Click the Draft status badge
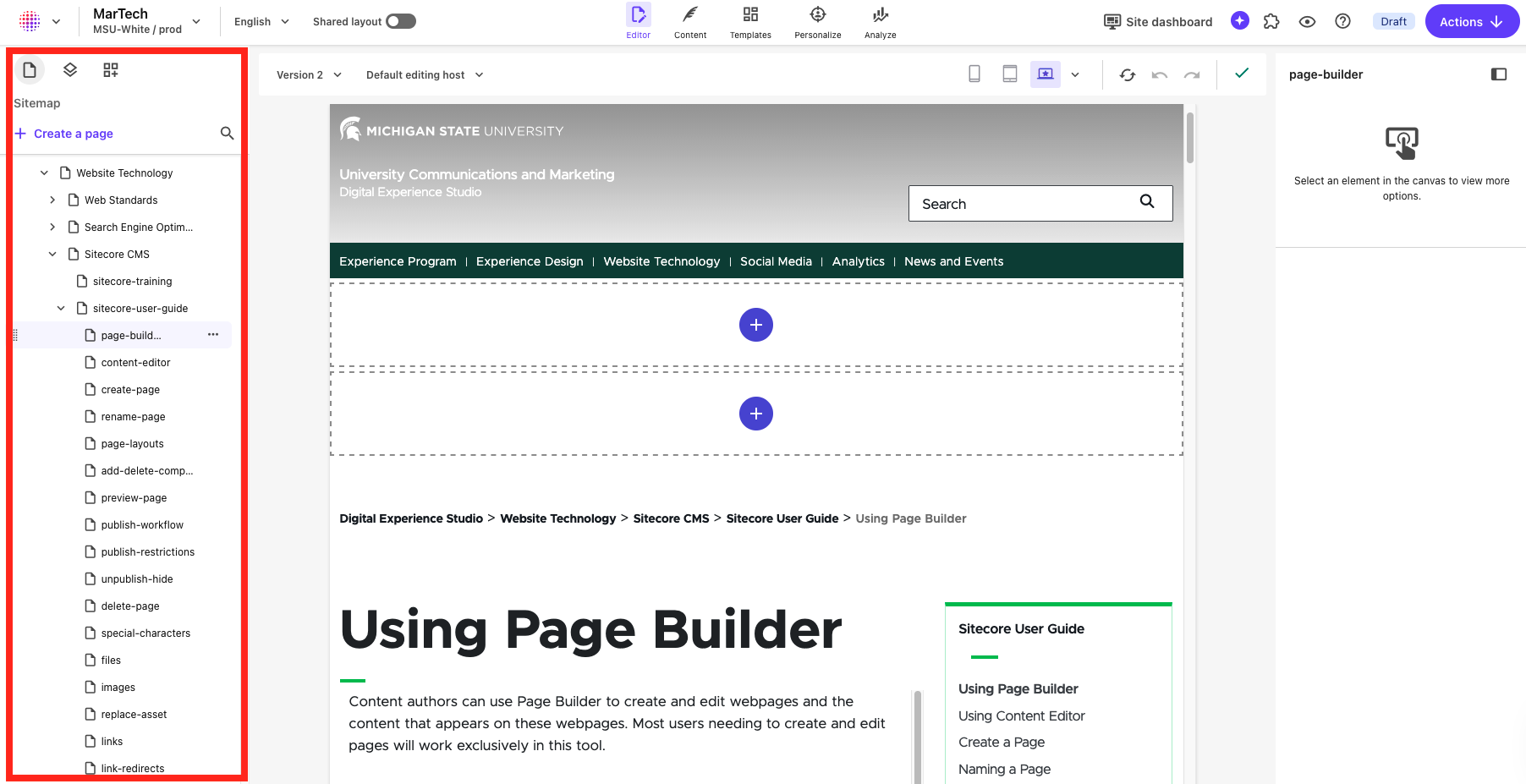Screen dimensions: 1526x784 pyautogui.click(x=1393, y=21)
